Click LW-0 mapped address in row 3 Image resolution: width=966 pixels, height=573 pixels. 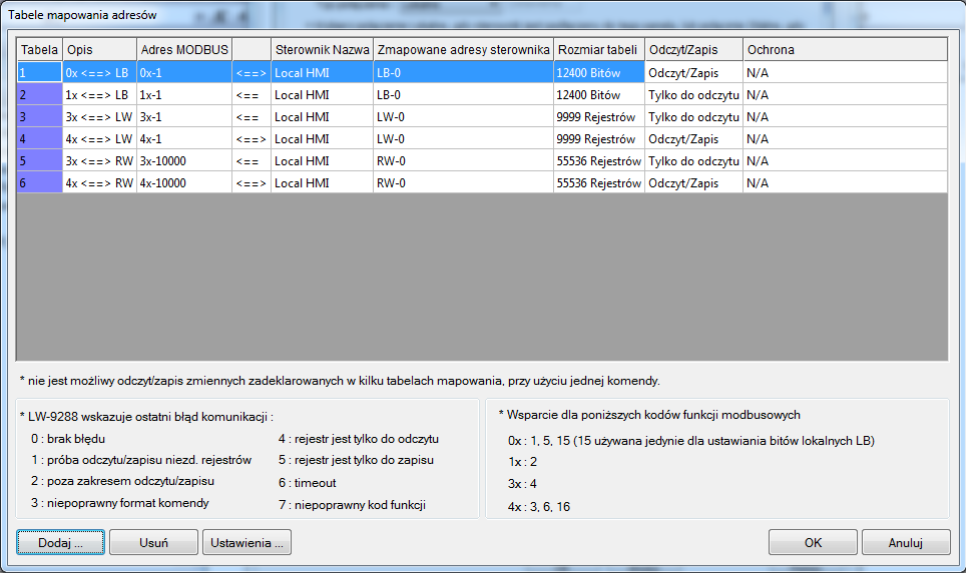pos(463,117)
